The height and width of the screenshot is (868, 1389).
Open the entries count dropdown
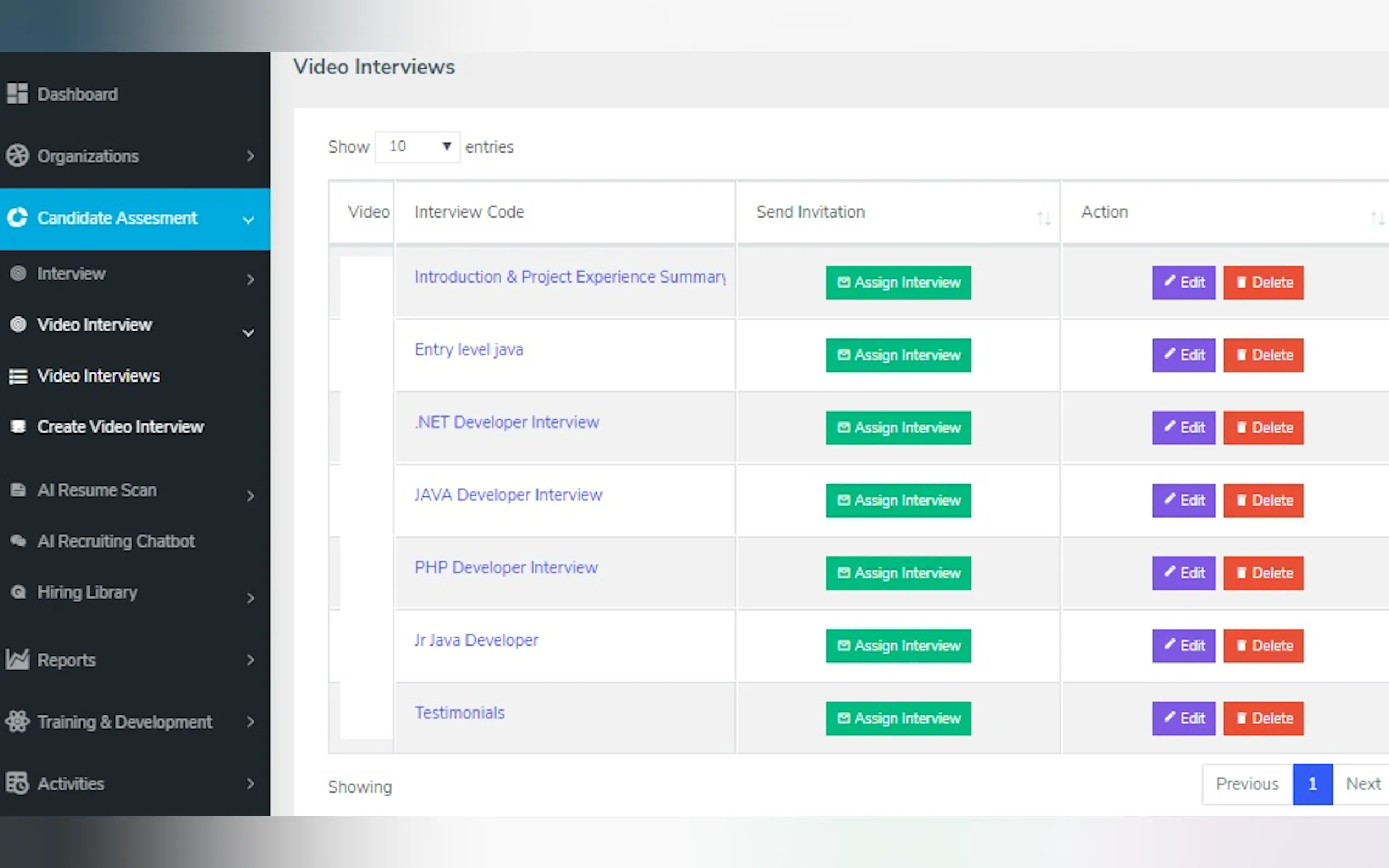point(417,147)
